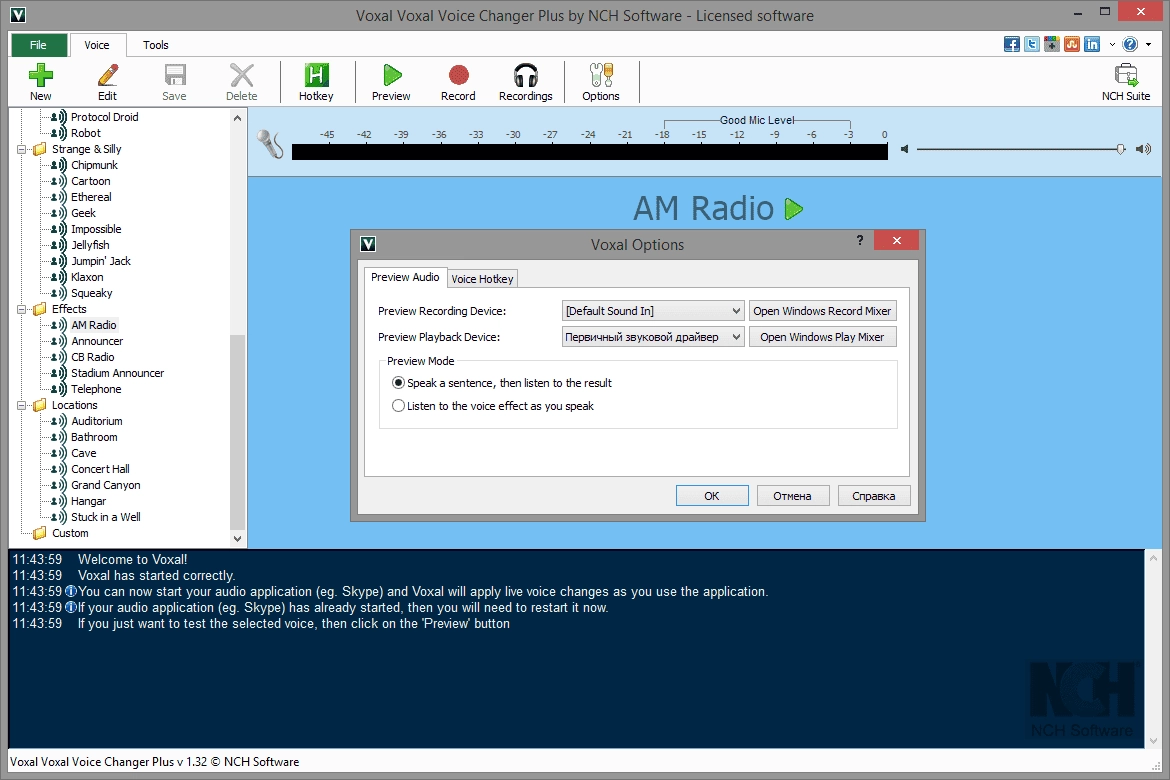This screenshot has height=780, width=1170.
Task: Click the New voice plus icon
Action: coord(40,75)
